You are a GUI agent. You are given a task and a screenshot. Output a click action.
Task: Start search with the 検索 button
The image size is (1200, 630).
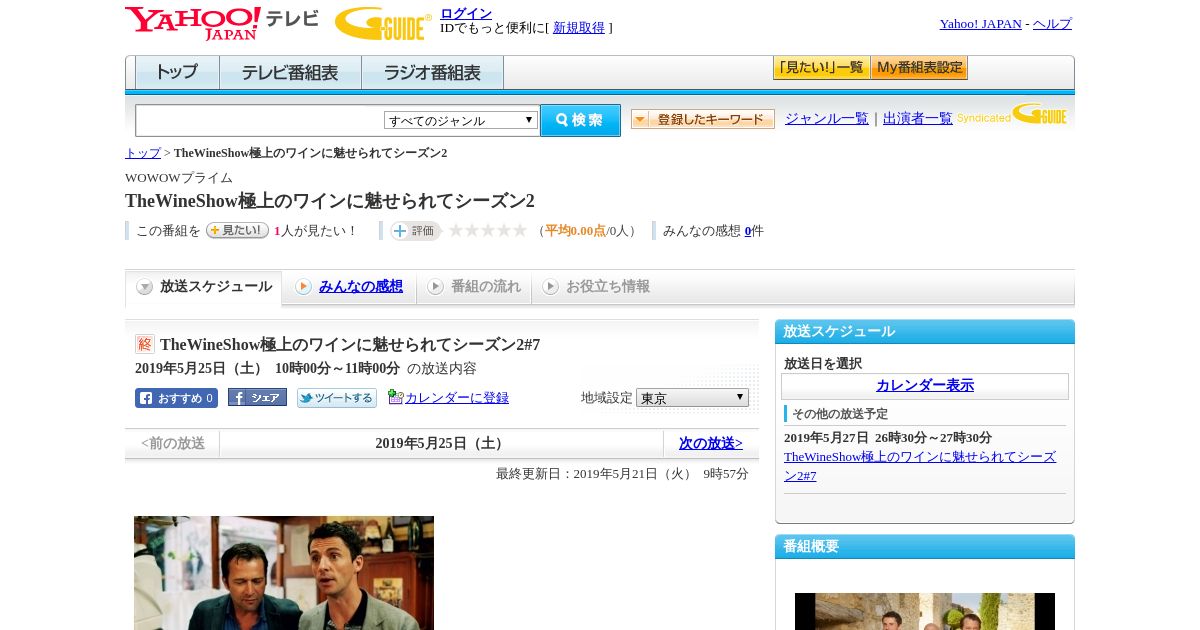(x=580, y=120)
